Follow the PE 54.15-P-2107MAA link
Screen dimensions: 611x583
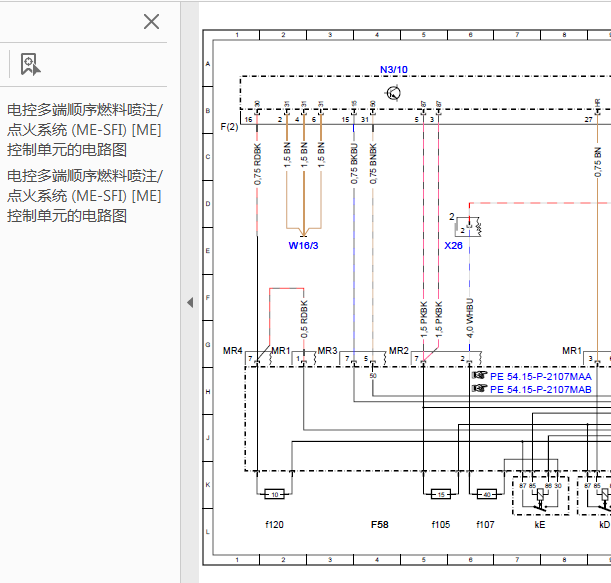(540, 376)
